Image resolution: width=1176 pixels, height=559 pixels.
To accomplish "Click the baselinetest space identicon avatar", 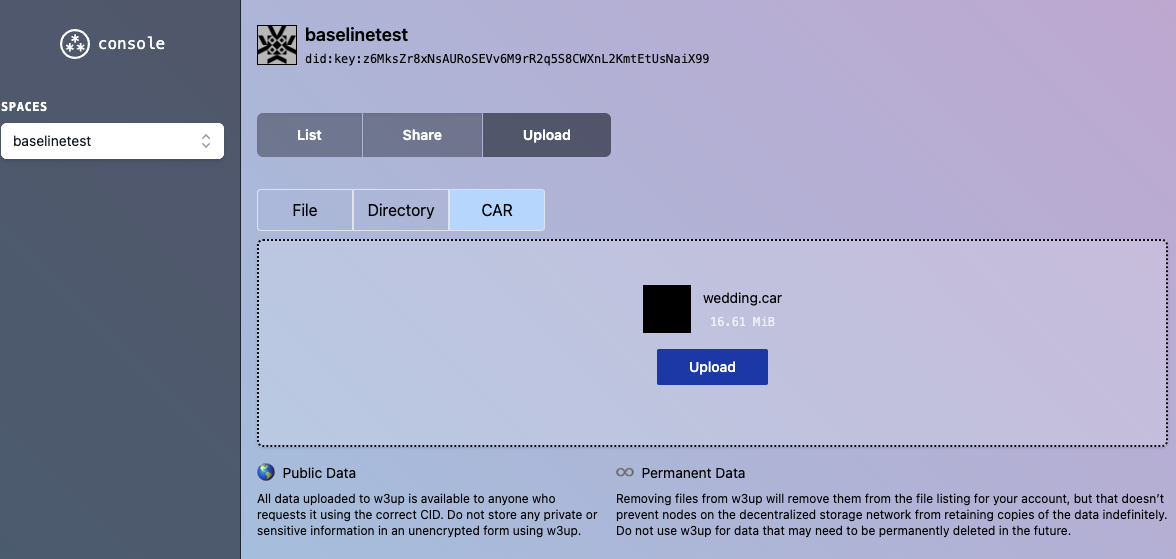I will click(x=277, y=46).
